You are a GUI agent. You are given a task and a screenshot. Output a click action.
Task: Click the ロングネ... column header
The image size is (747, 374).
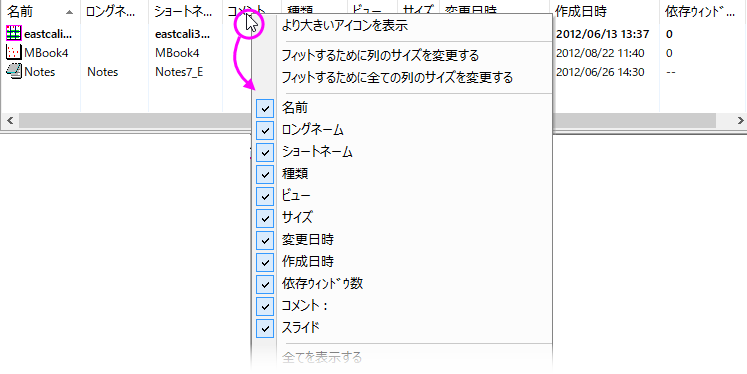pyautogui.click(x=114, y=12)
